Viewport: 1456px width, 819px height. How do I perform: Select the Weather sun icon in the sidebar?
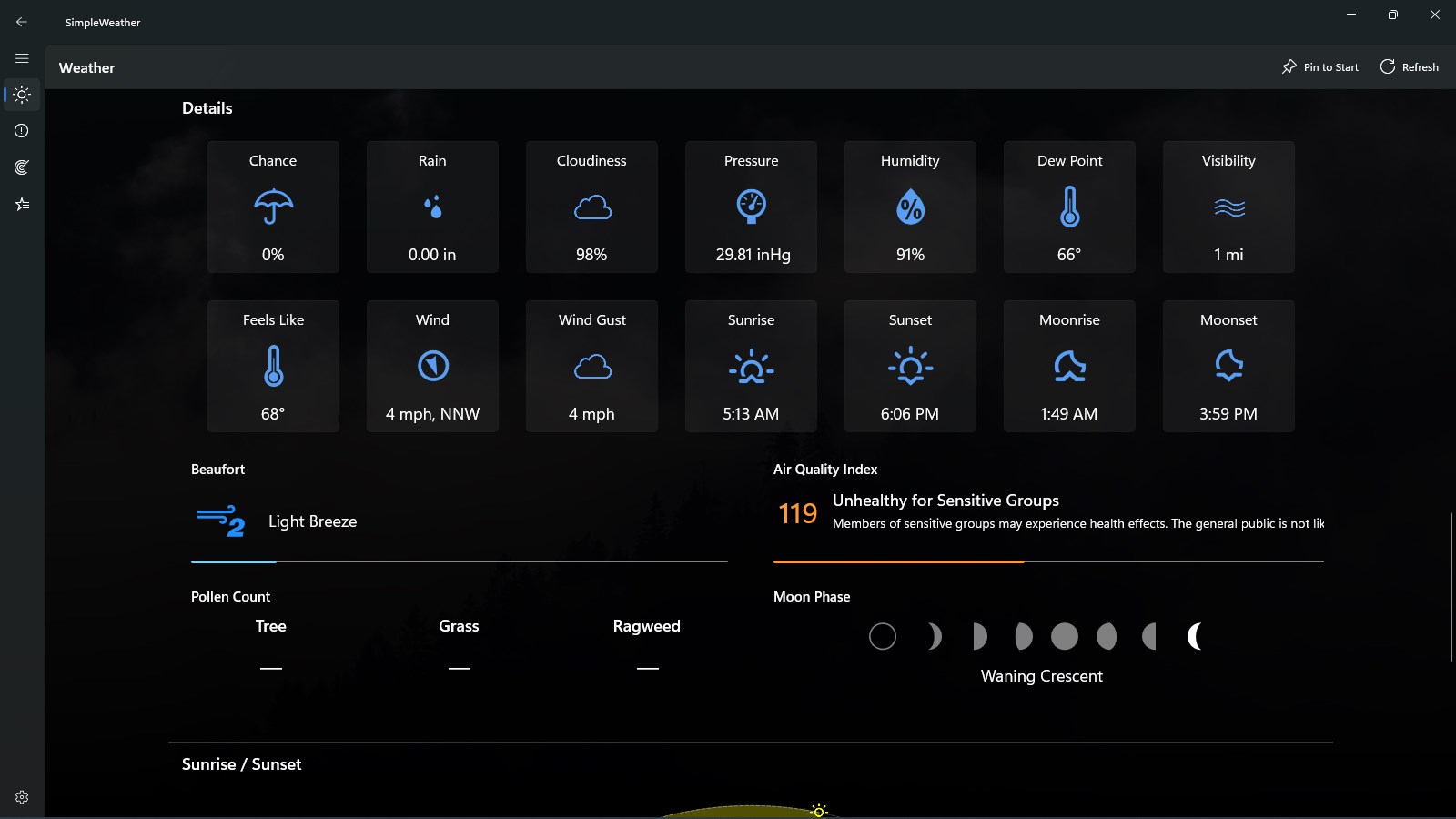click(x=22, y=95)
